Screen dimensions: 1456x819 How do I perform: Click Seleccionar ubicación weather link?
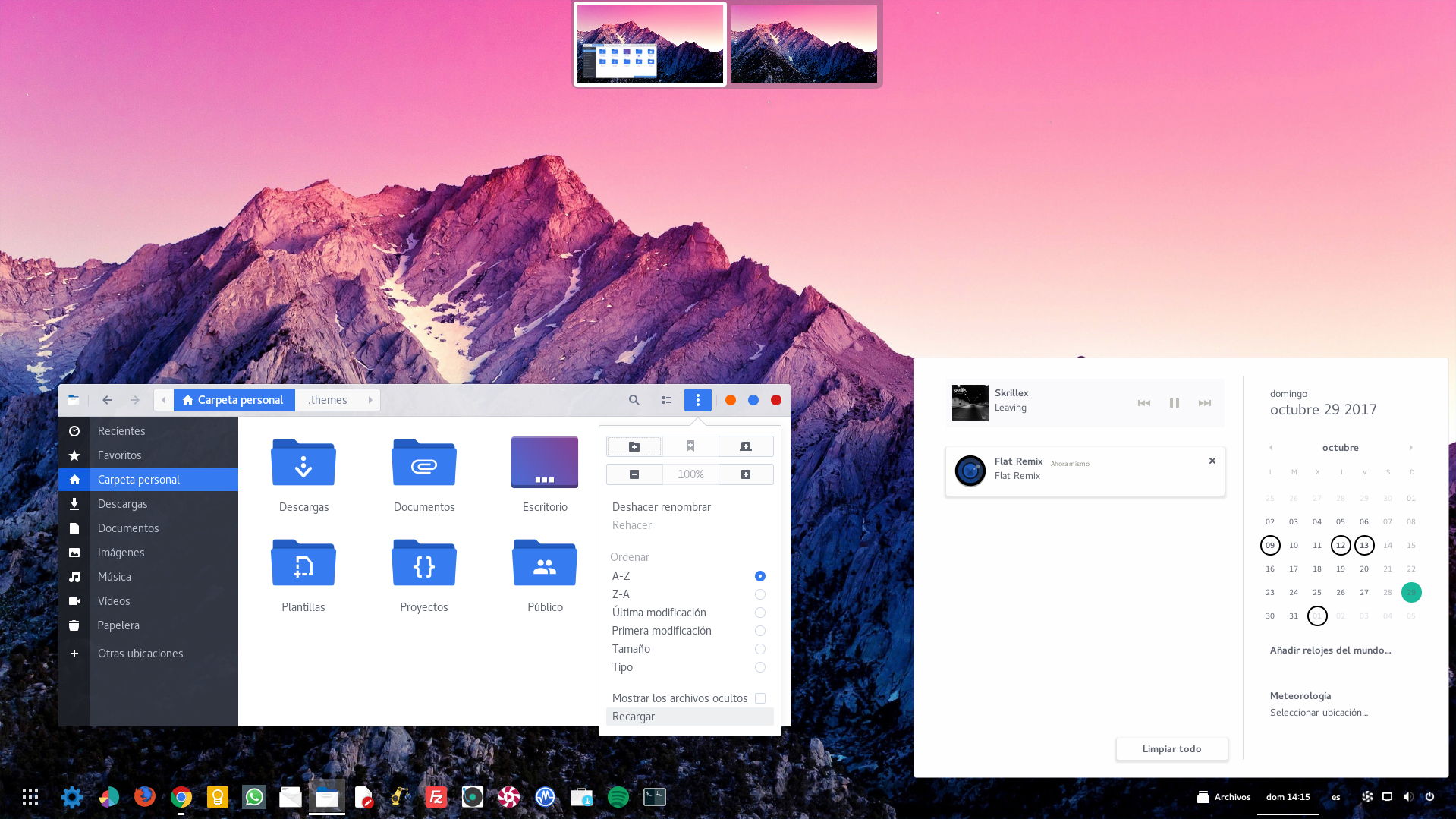pyautogui.click(x=1319, y=713)
